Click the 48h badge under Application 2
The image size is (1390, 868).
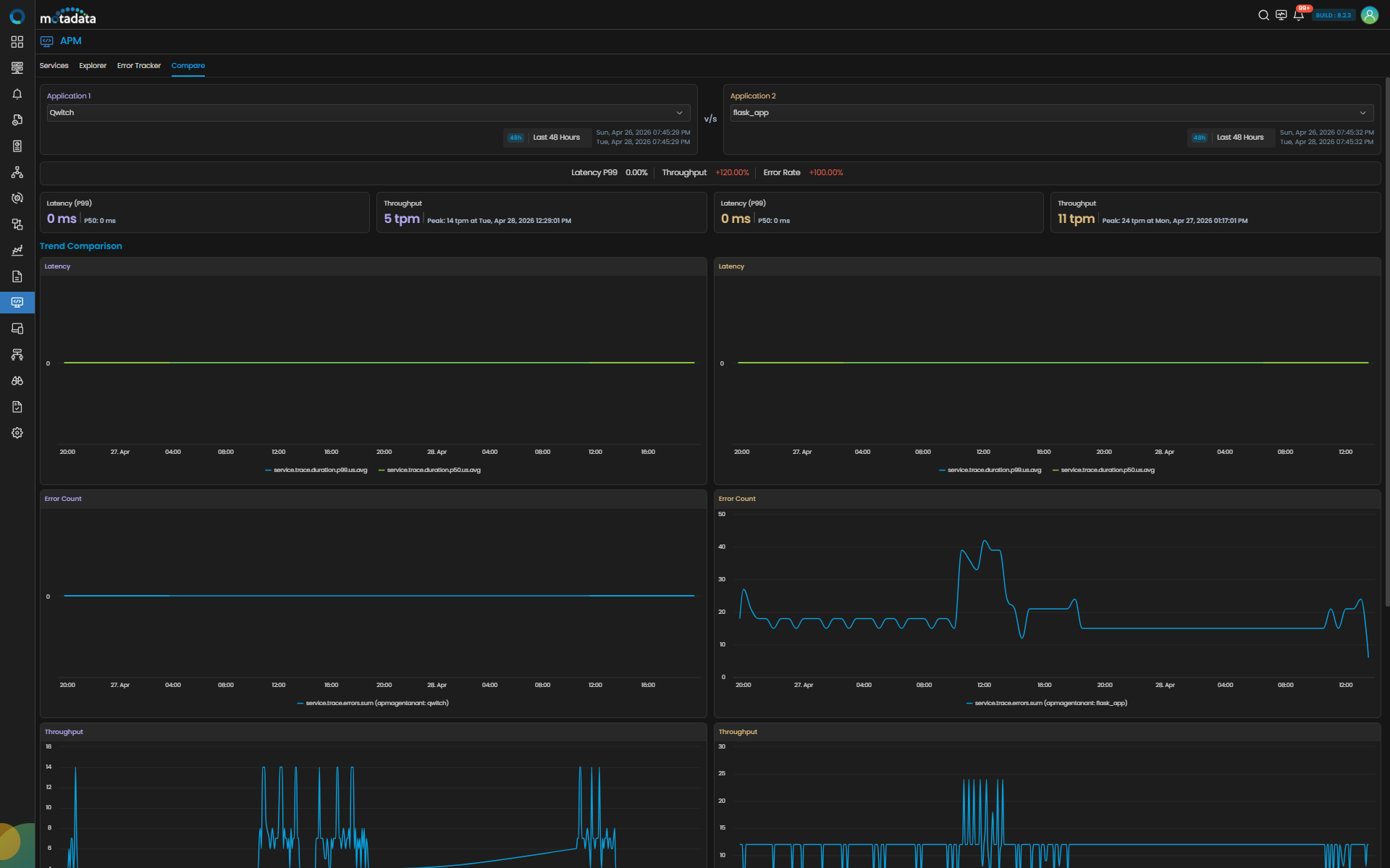point(1200,138)
